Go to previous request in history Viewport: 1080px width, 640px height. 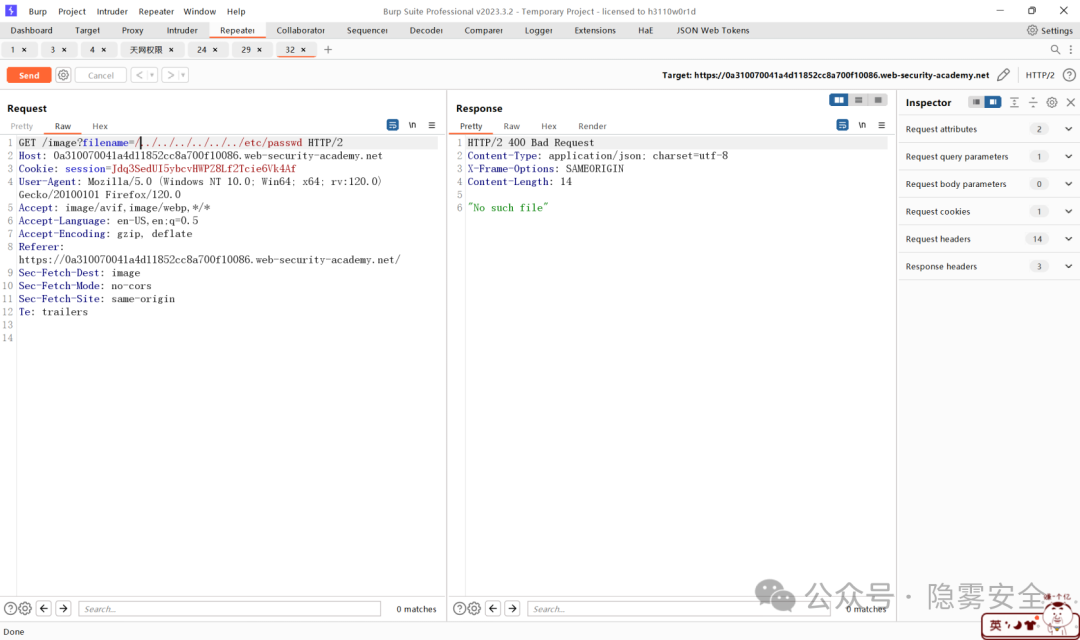pyautogui.click(x=139, y=75)
